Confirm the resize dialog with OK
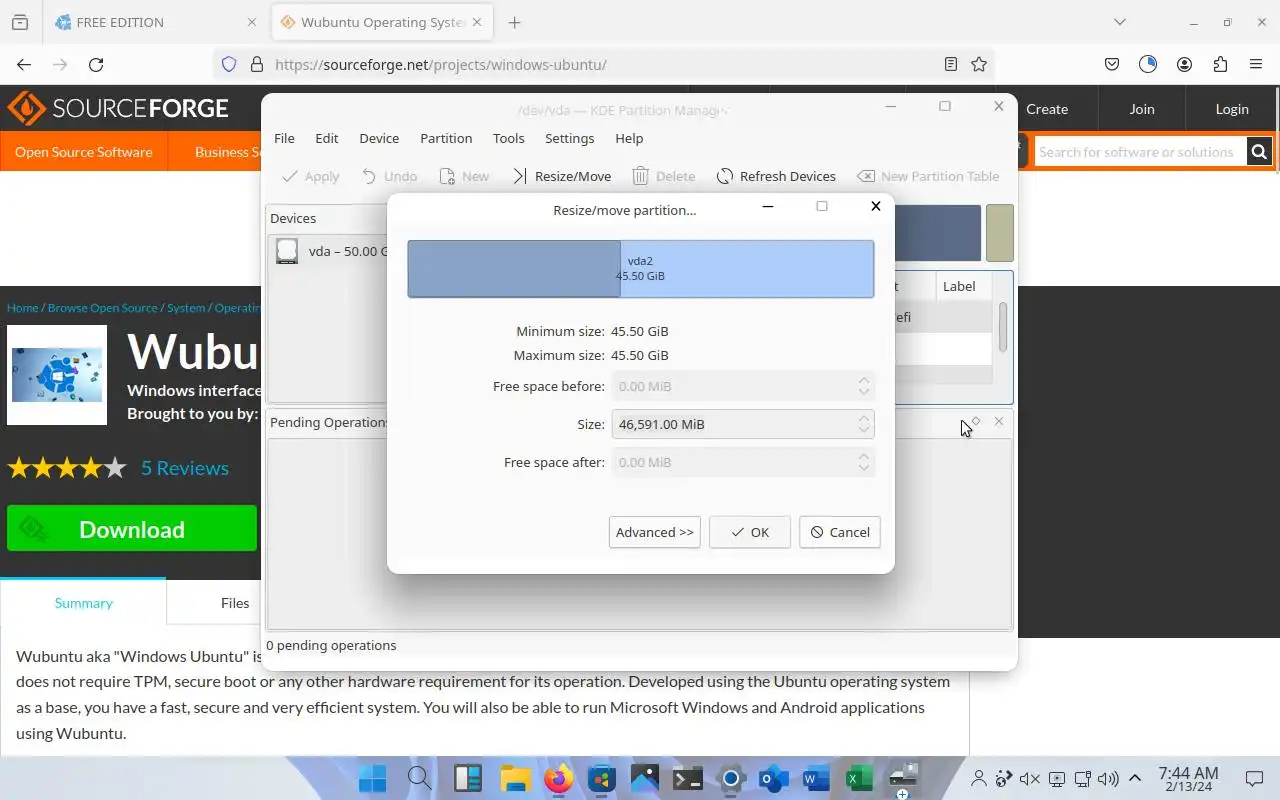The height and width of the screenshot is (800, 1280). click(750, 532)
